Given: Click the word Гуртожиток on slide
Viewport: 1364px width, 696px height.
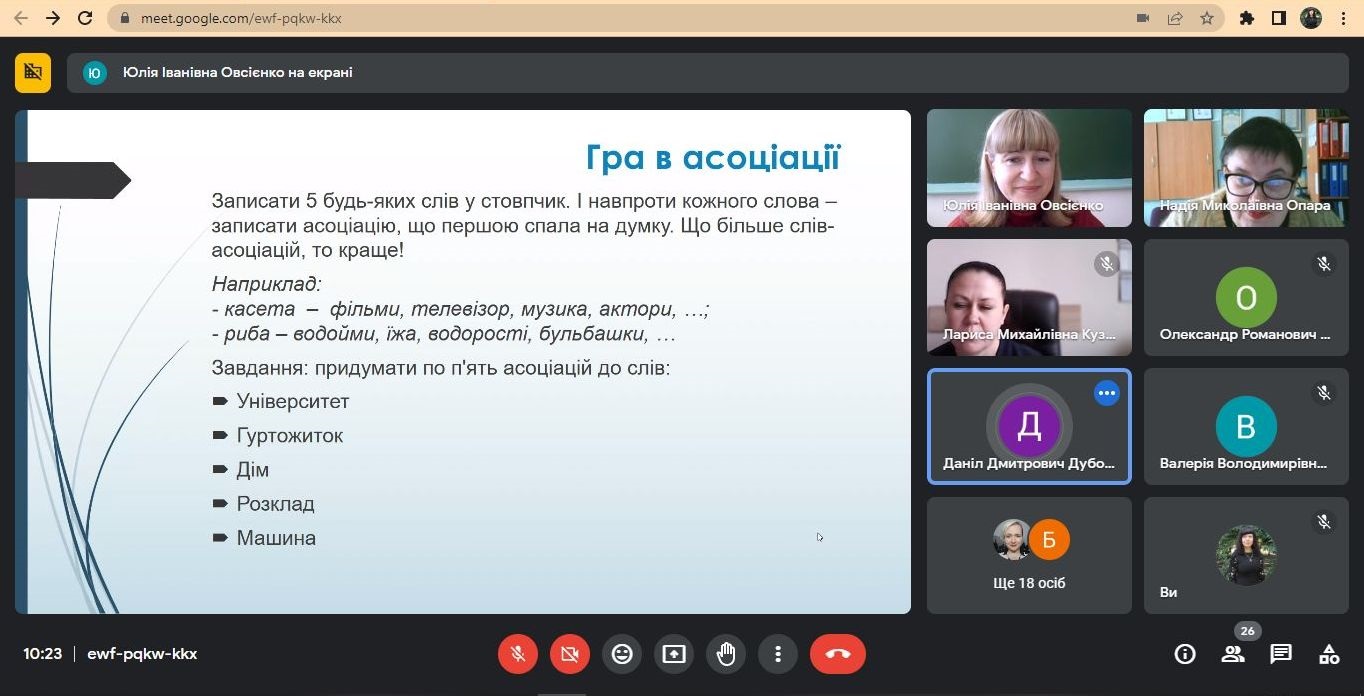Looking at the screenshot, I should pyautogui.click(x=290, y=435).
